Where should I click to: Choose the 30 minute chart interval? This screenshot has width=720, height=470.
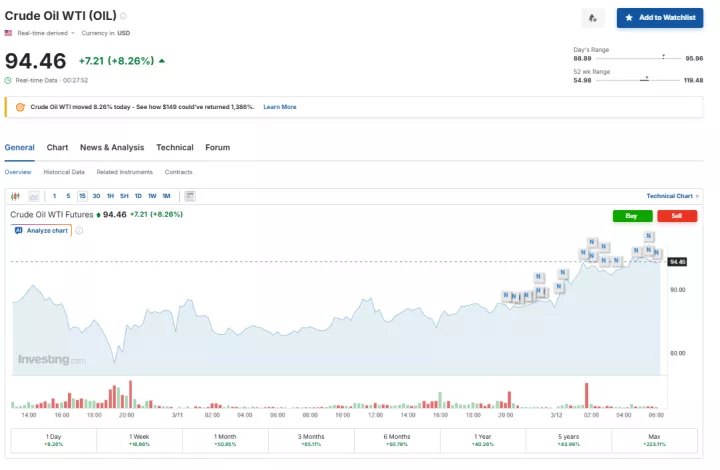pos(96,196)
